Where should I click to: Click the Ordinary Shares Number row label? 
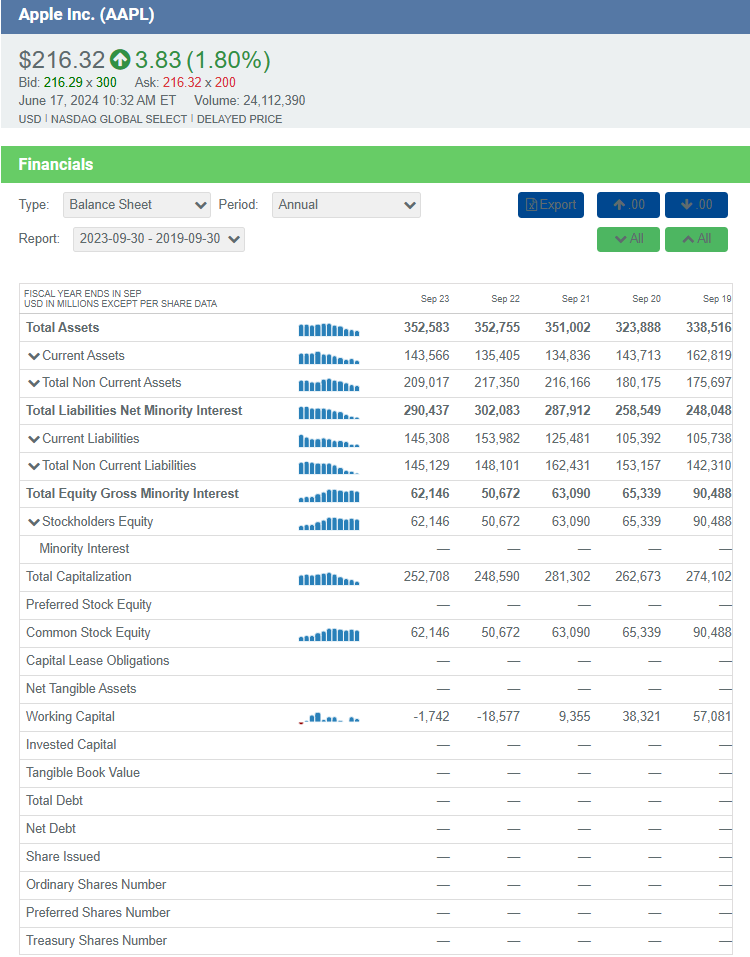point(96,885)
